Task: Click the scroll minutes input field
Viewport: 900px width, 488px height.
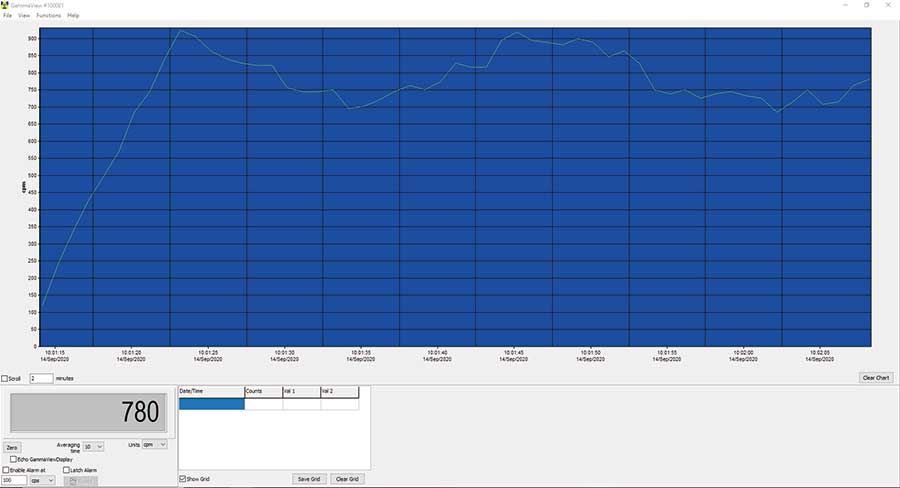Action: tap(40, 379)
